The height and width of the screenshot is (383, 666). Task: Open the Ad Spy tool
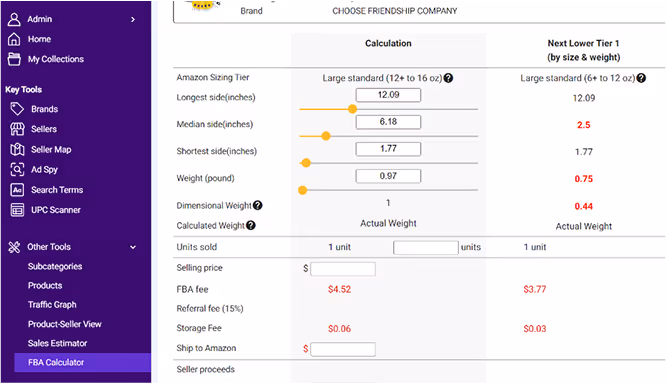point(44,169)
